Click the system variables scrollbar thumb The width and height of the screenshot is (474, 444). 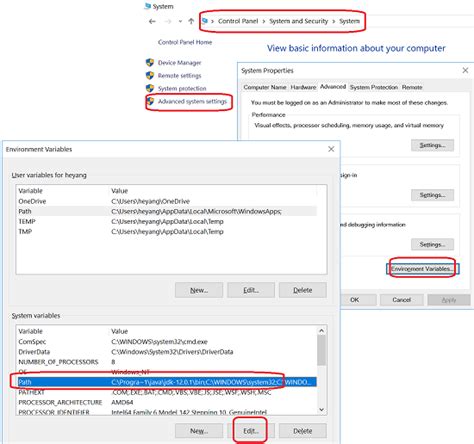[321, 350]
